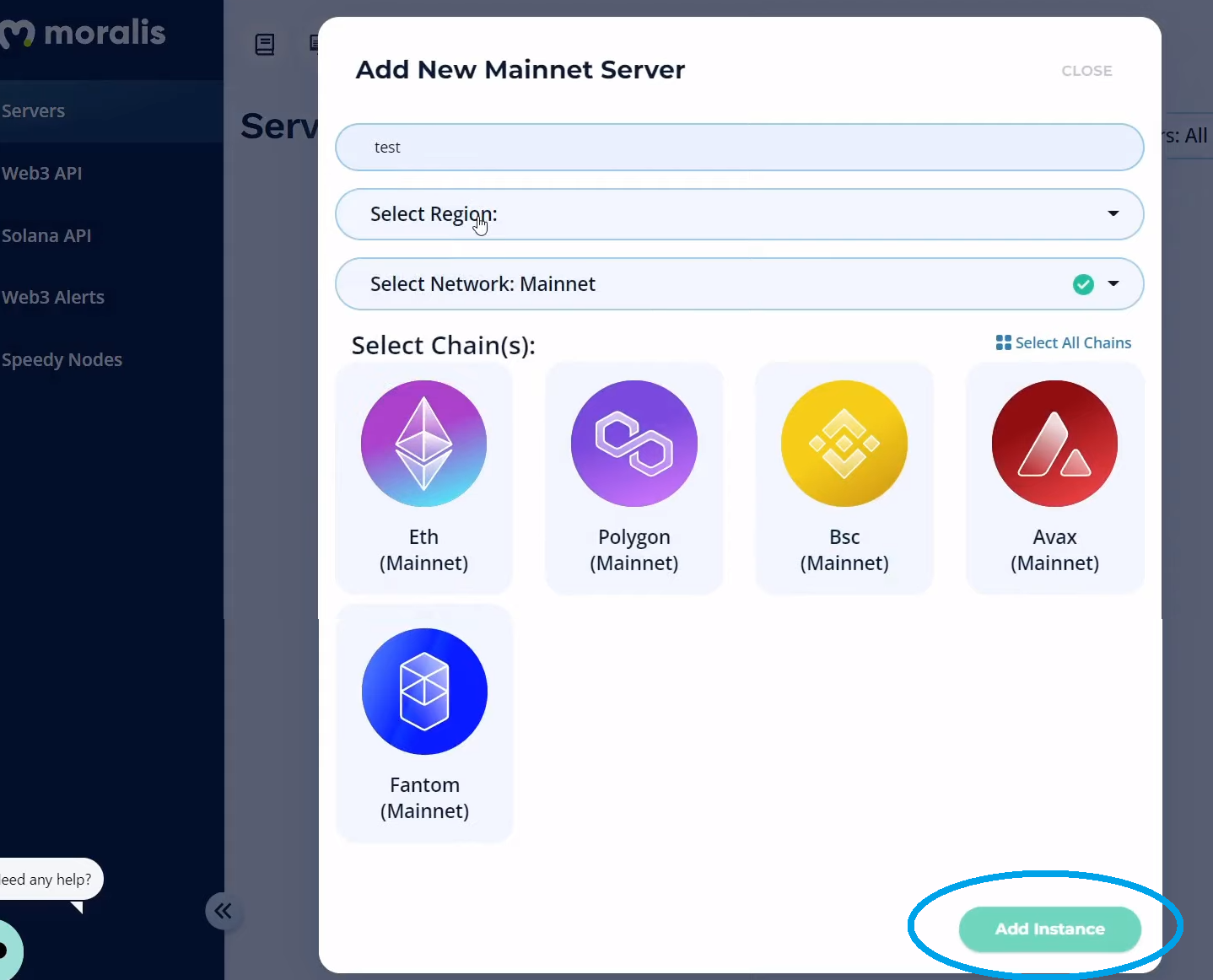Click the 'Select Chain(s):' heading
Viewport: 1213px width, 980px height.
coord(444,346)
